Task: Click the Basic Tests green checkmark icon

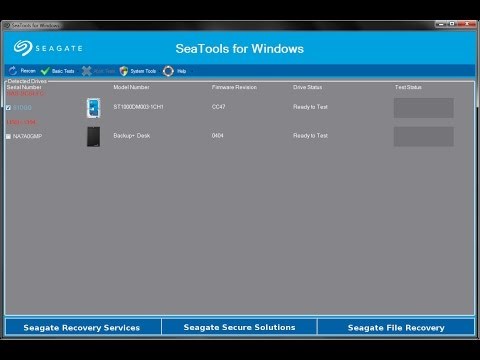Action: 45,71
